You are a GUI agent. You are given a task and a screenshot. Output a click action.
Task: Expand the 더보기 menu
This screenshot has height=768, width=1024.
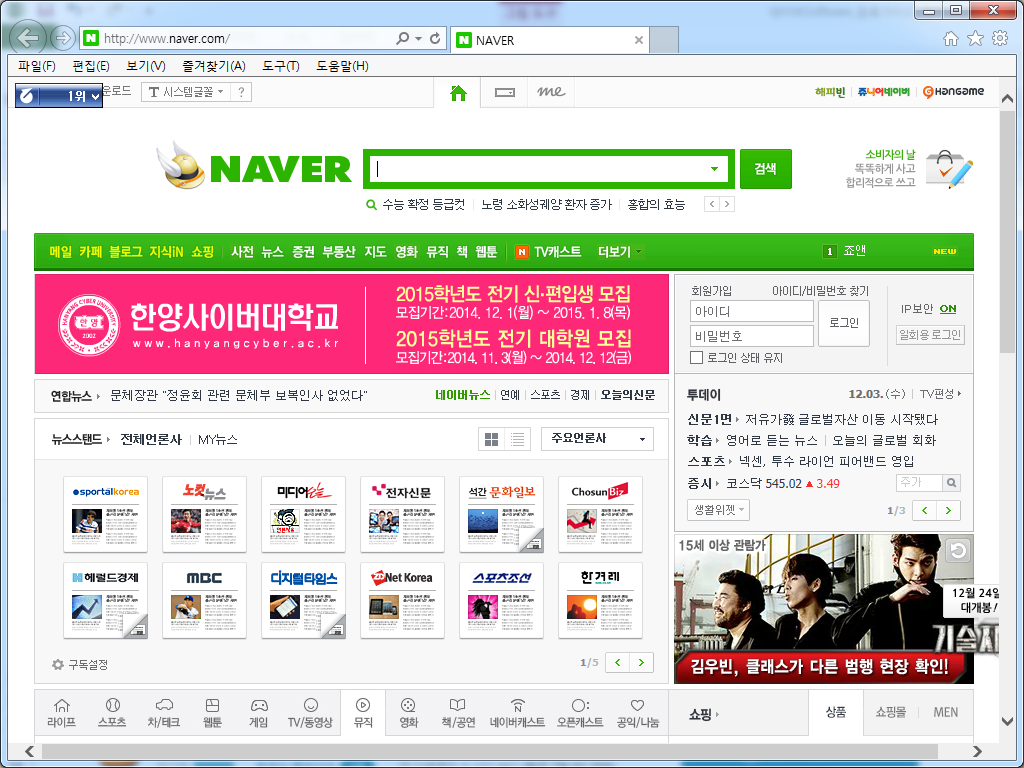pyautogui.click(x=620, y=251)
